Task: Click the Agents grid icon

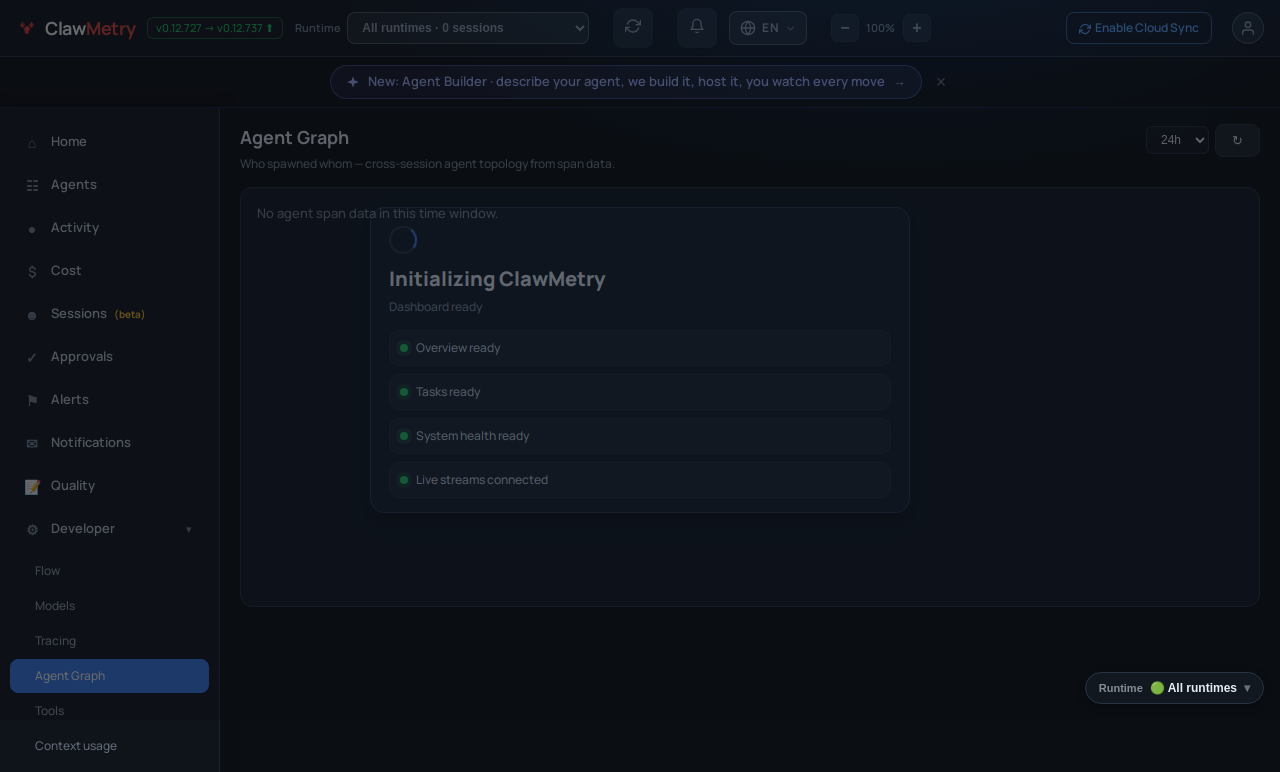Action: (x=32, y=186)
